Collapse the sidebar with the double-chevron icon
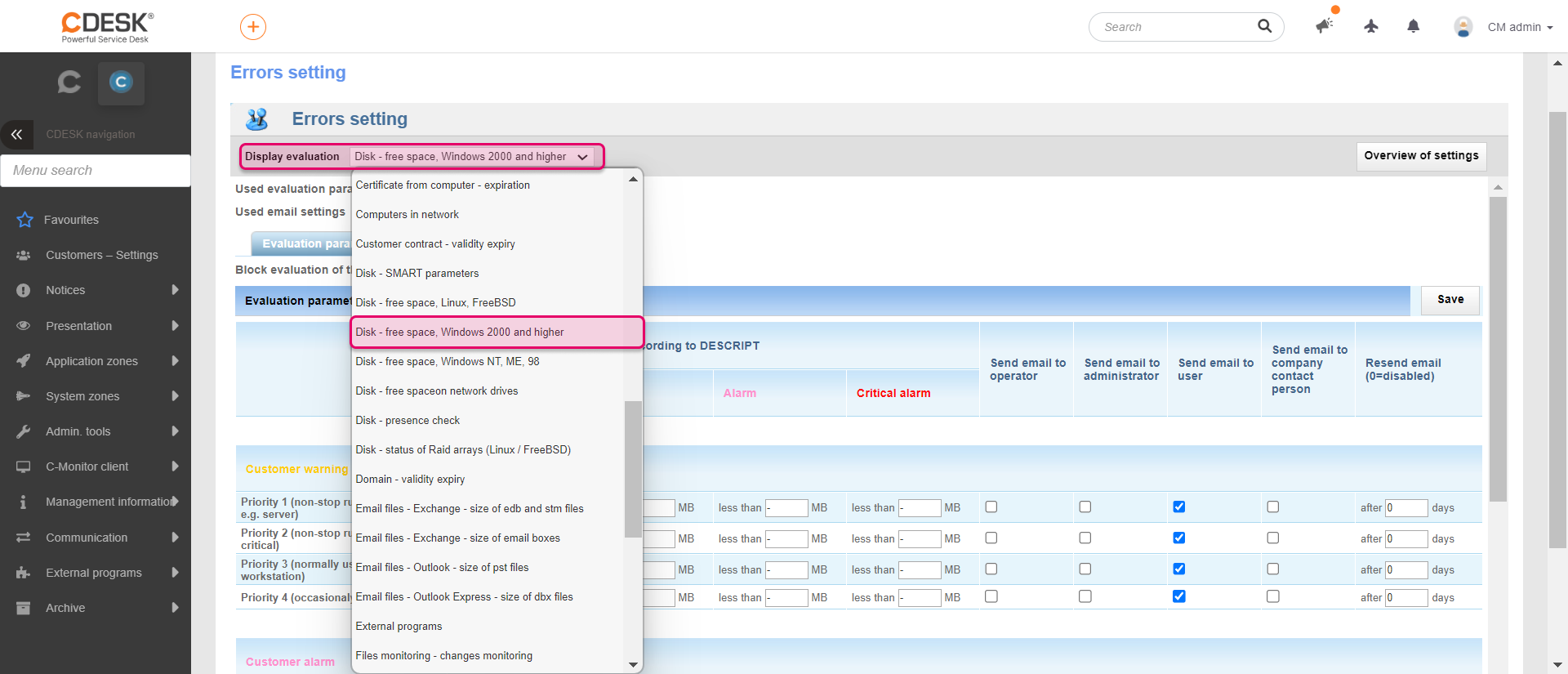The height and width of the screenshot is (674, 1568). point(16,135)
